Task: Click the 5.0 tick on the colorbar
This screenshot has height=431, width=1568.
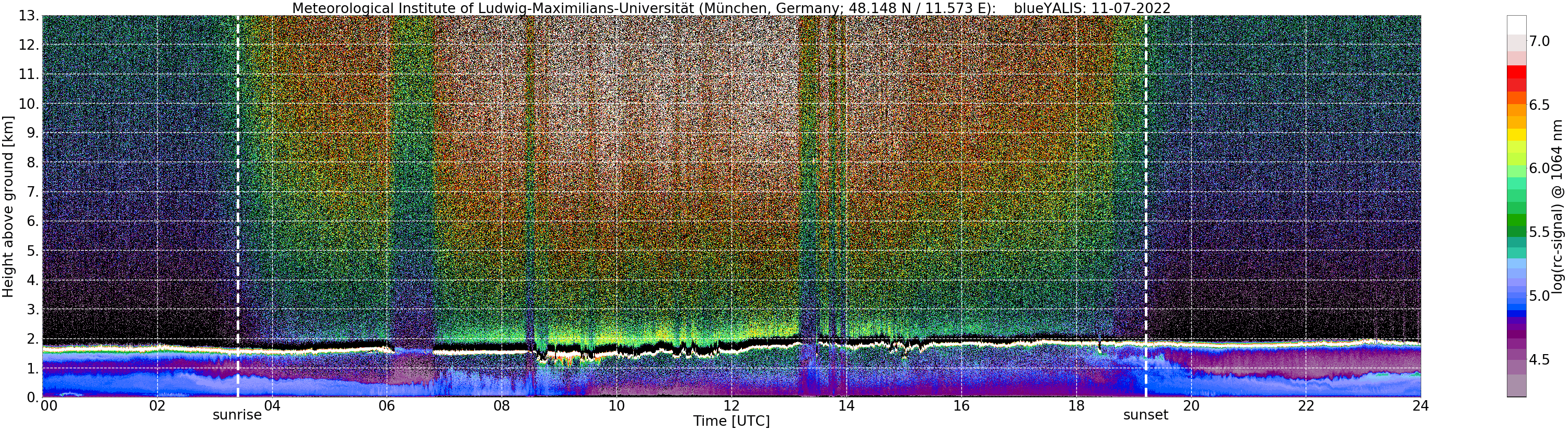Action: tap(1540, 296)
